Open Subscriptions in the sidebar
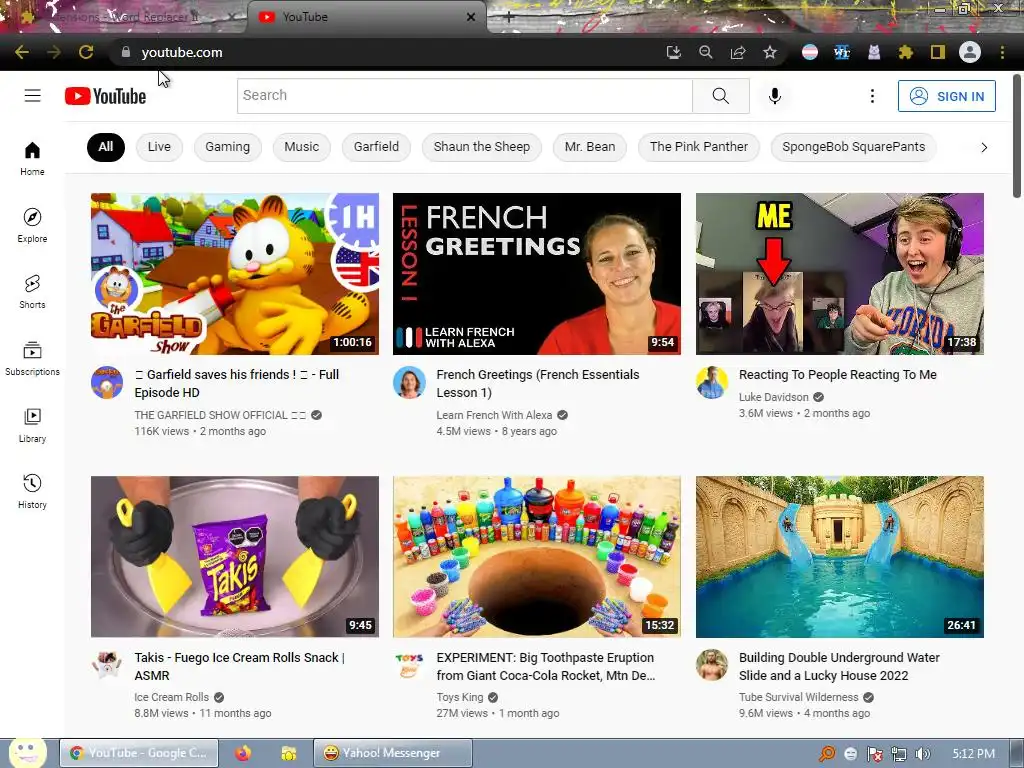The width and height of the screenshot is (1024, 768). 32,359
